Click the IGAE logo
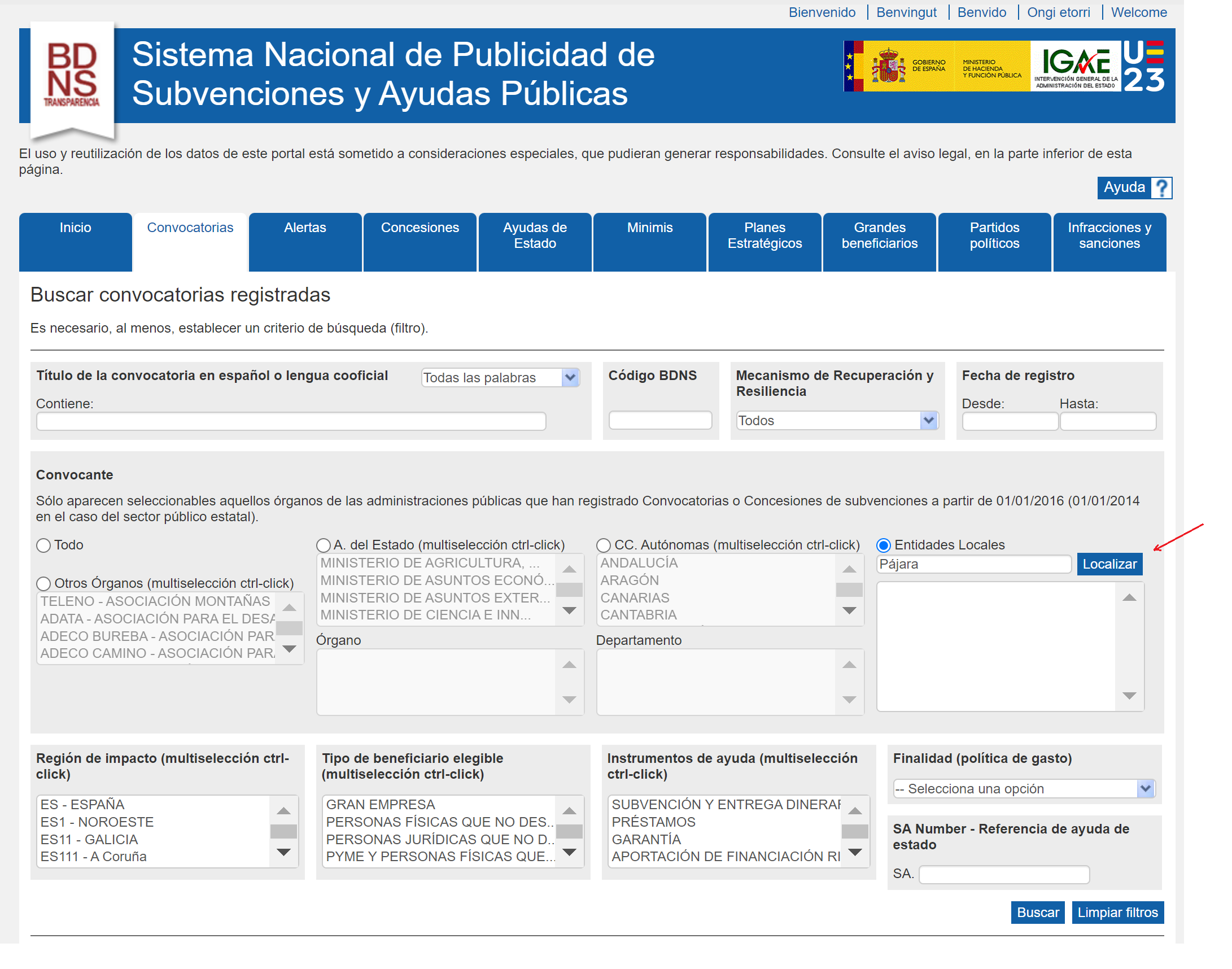This screenshot has width=1232, height=969. coord(1076,66)
